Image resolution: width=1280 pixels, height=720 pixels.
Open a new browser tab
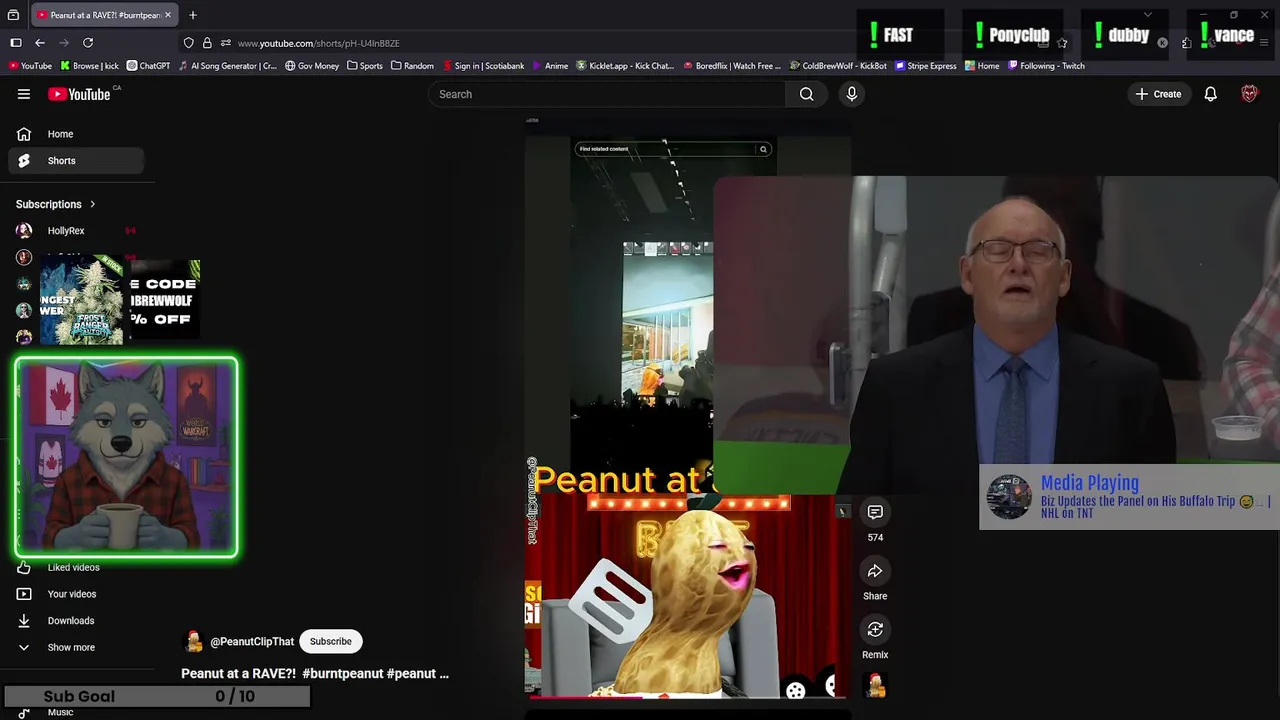tap(193, 15)
